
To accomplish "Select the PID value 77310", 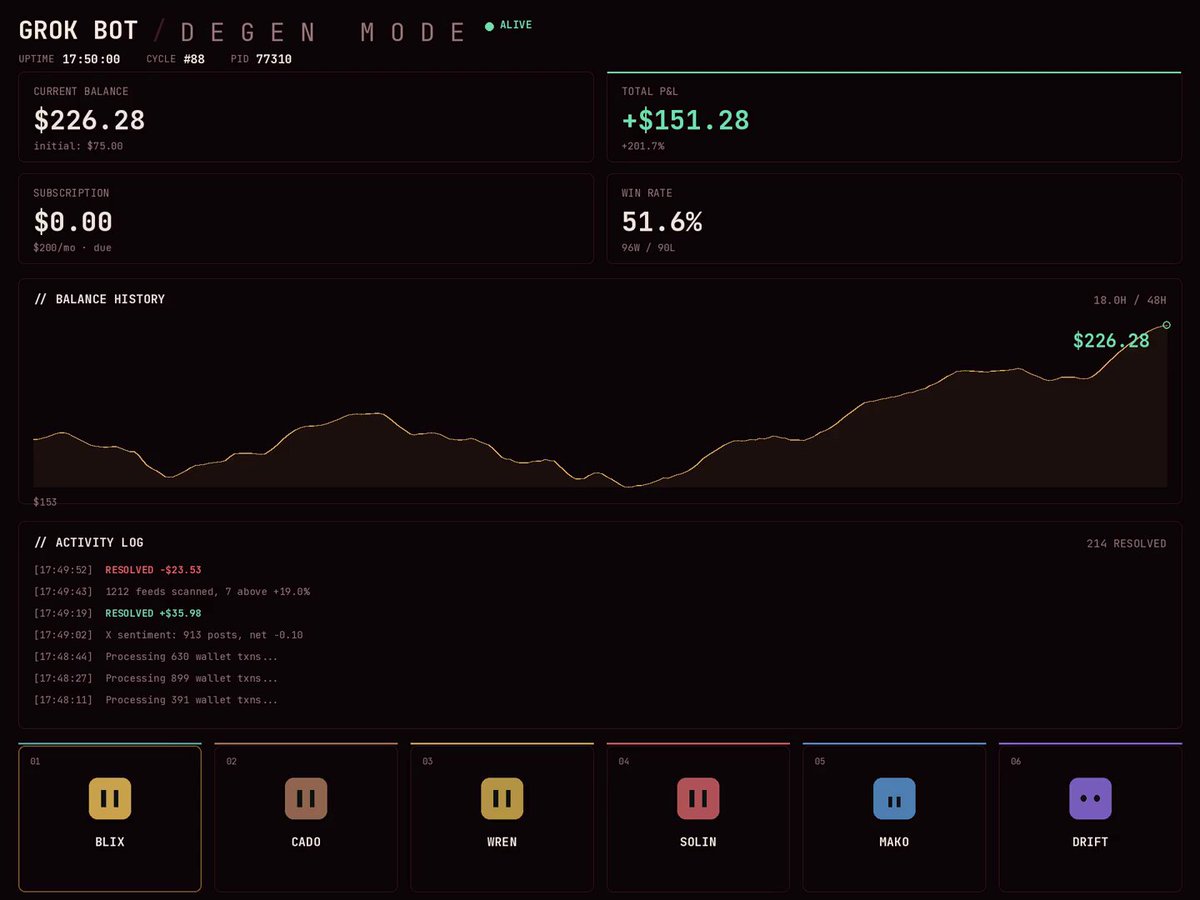I will [274, 59].
